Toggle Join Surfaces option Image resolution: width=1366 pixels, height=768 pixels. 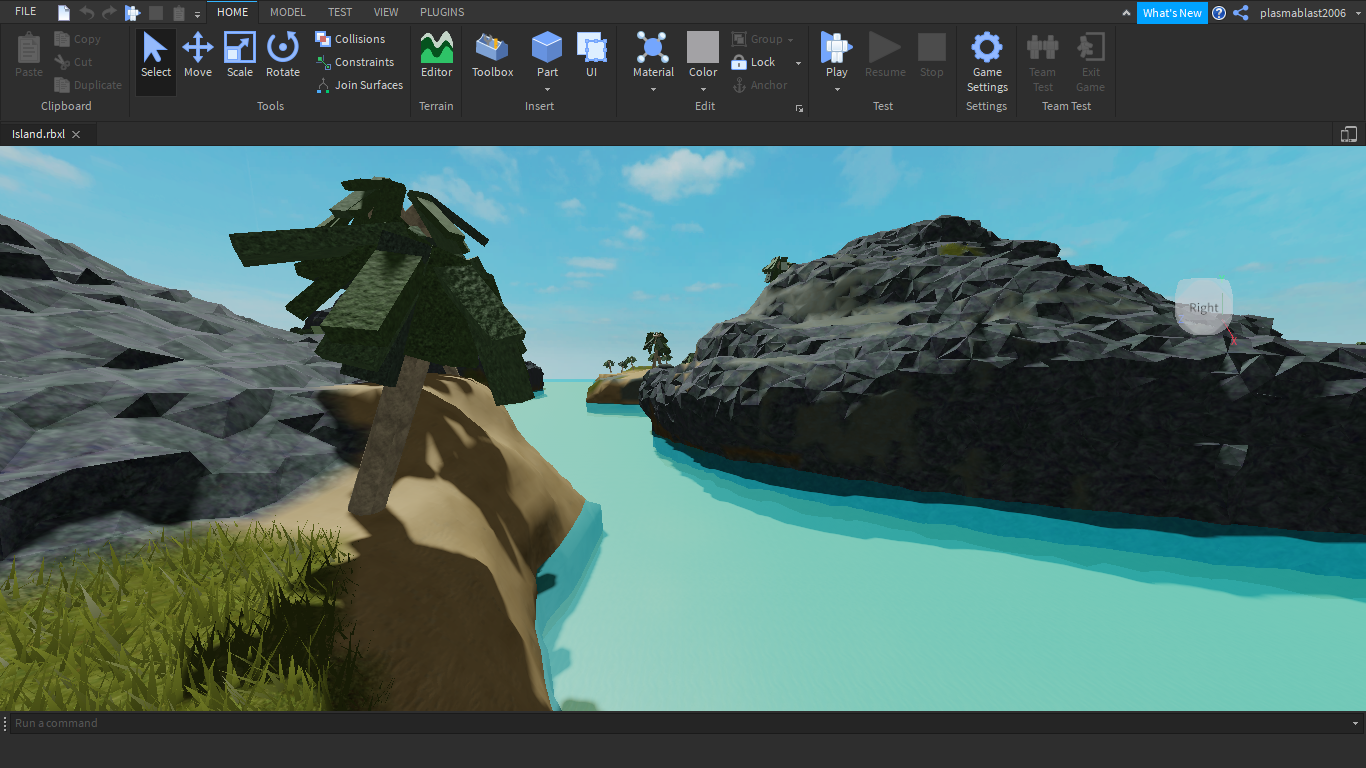(360, 85)
